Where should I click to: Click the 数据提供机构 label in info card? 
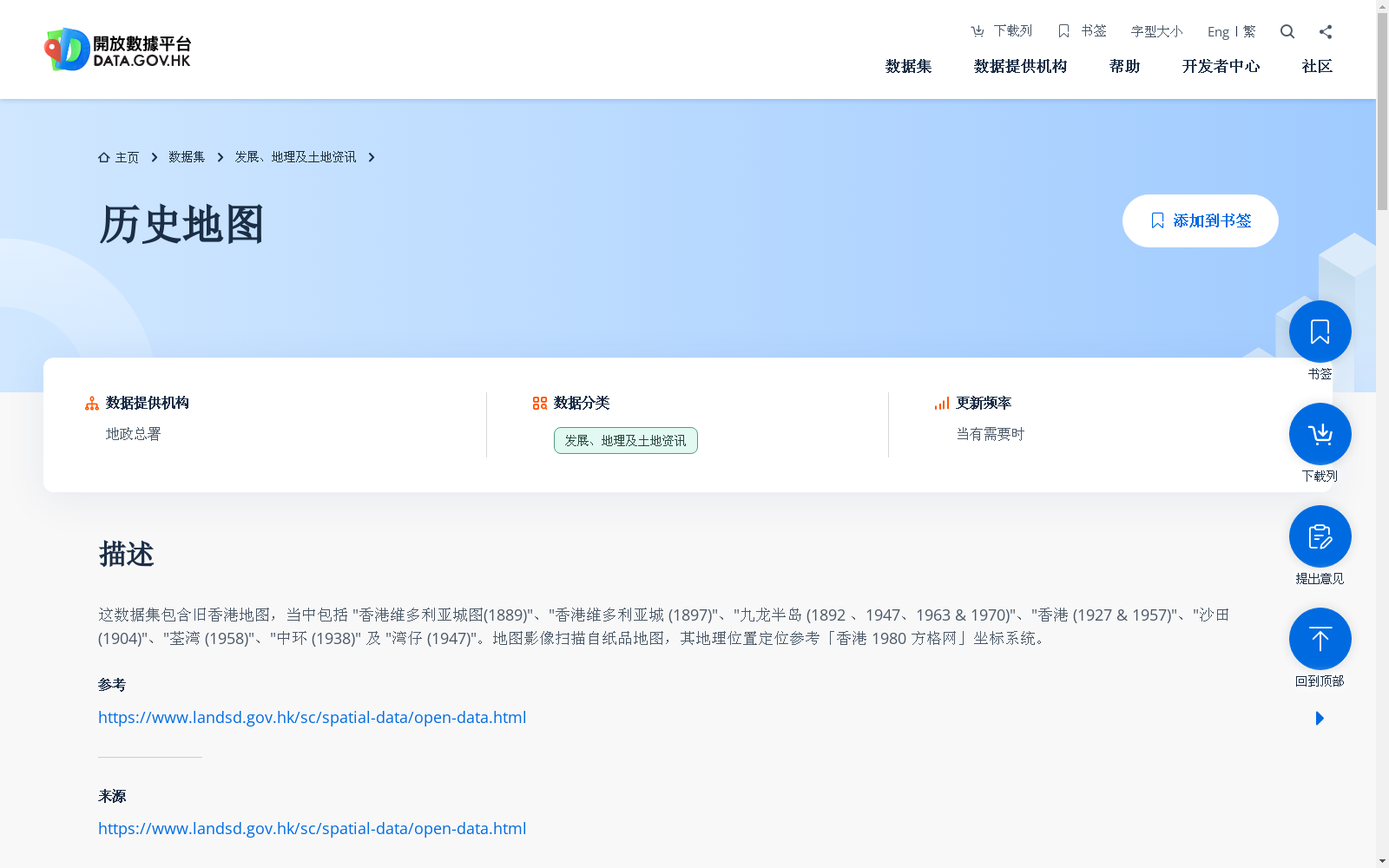tap(147, 403)
